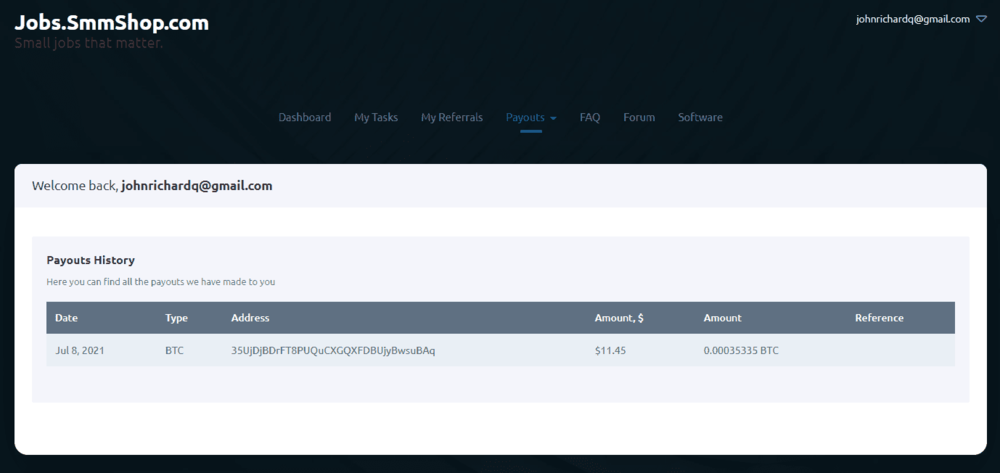
Task: Go to the Dashboard page
Action: coord(304,117)
